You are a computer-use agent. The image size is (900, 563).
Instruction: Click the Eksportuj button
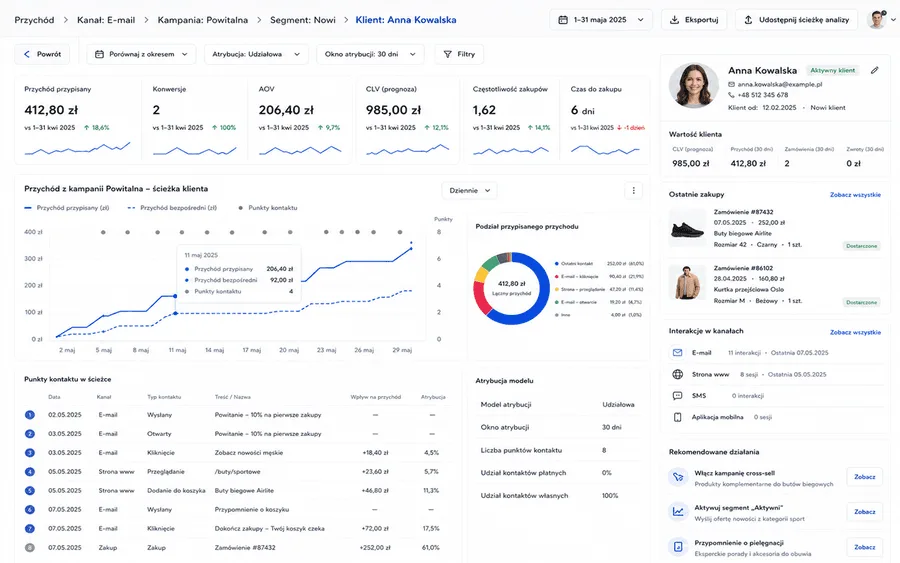(x=693, y=20)
